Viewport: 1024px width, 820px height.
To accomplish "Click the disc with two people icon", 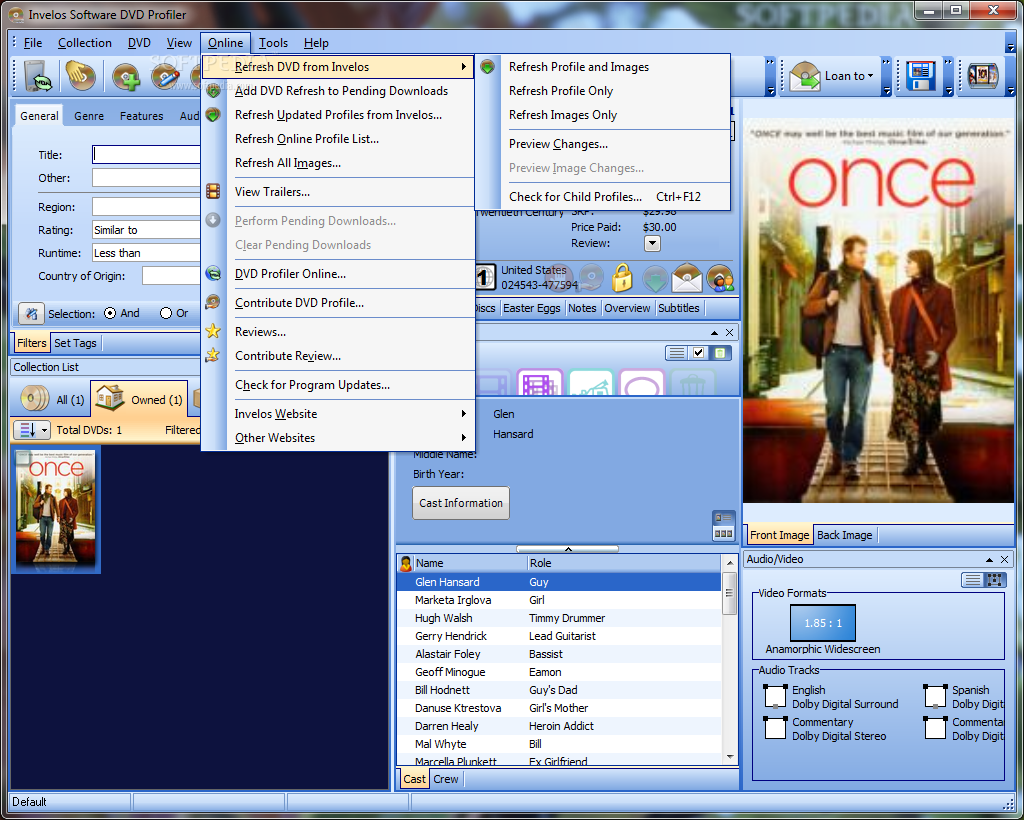I will click(720, 278).
